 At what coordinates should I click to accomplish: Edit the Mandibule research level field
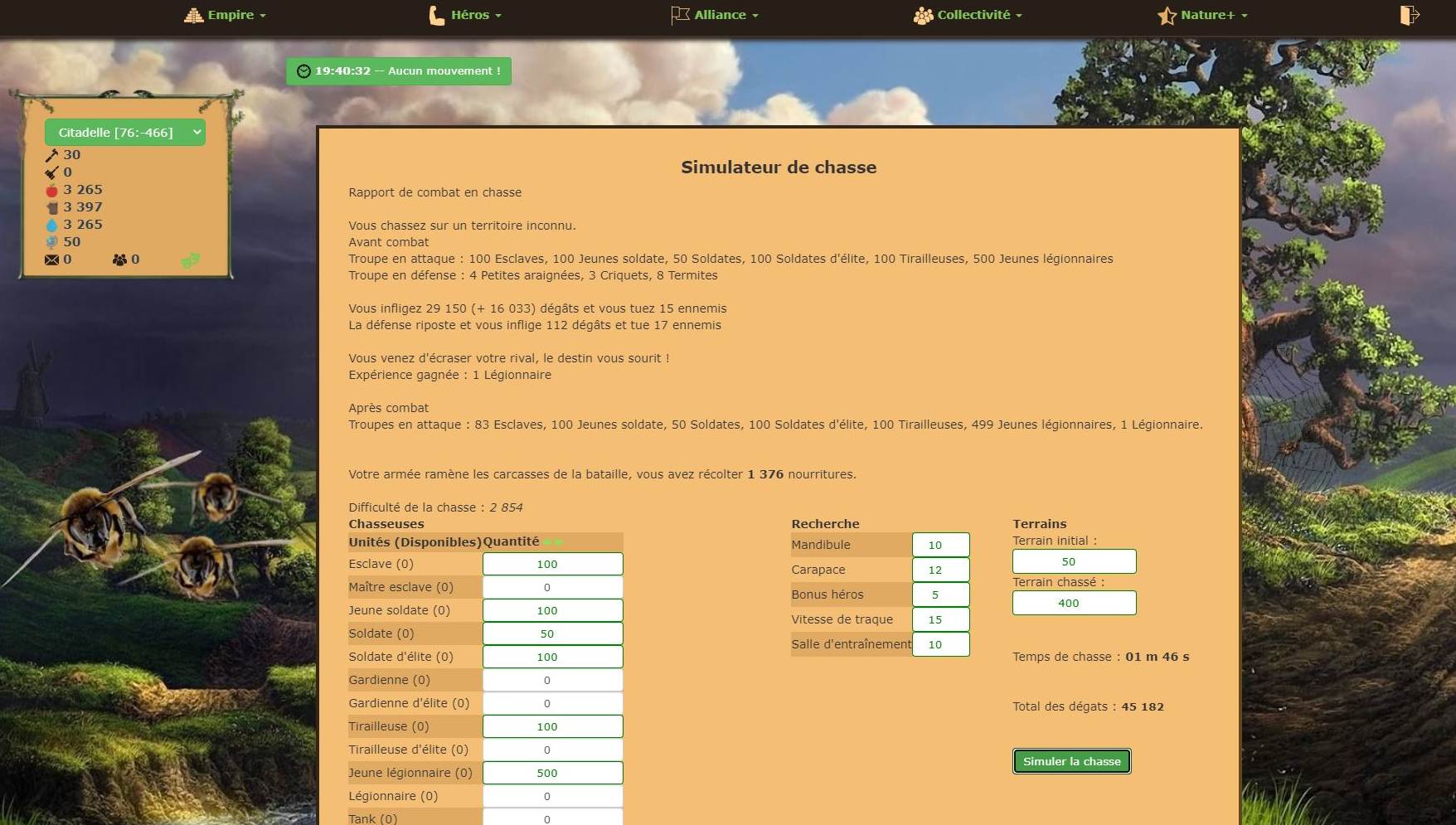[x=940, y=545]
